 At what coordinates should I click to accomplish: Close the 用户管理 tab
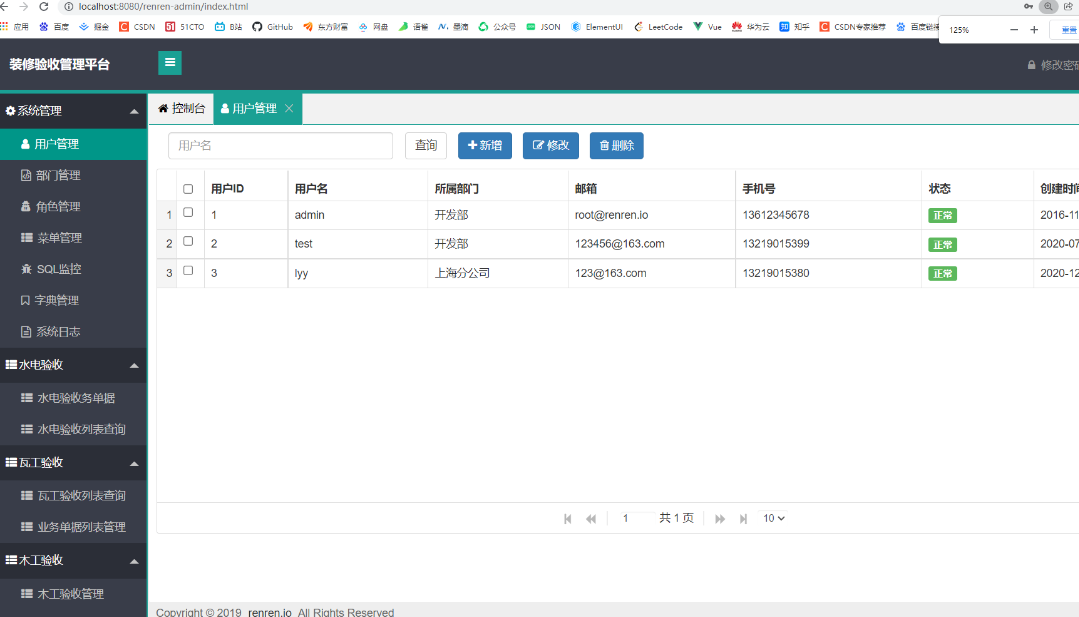coord(289,108)
